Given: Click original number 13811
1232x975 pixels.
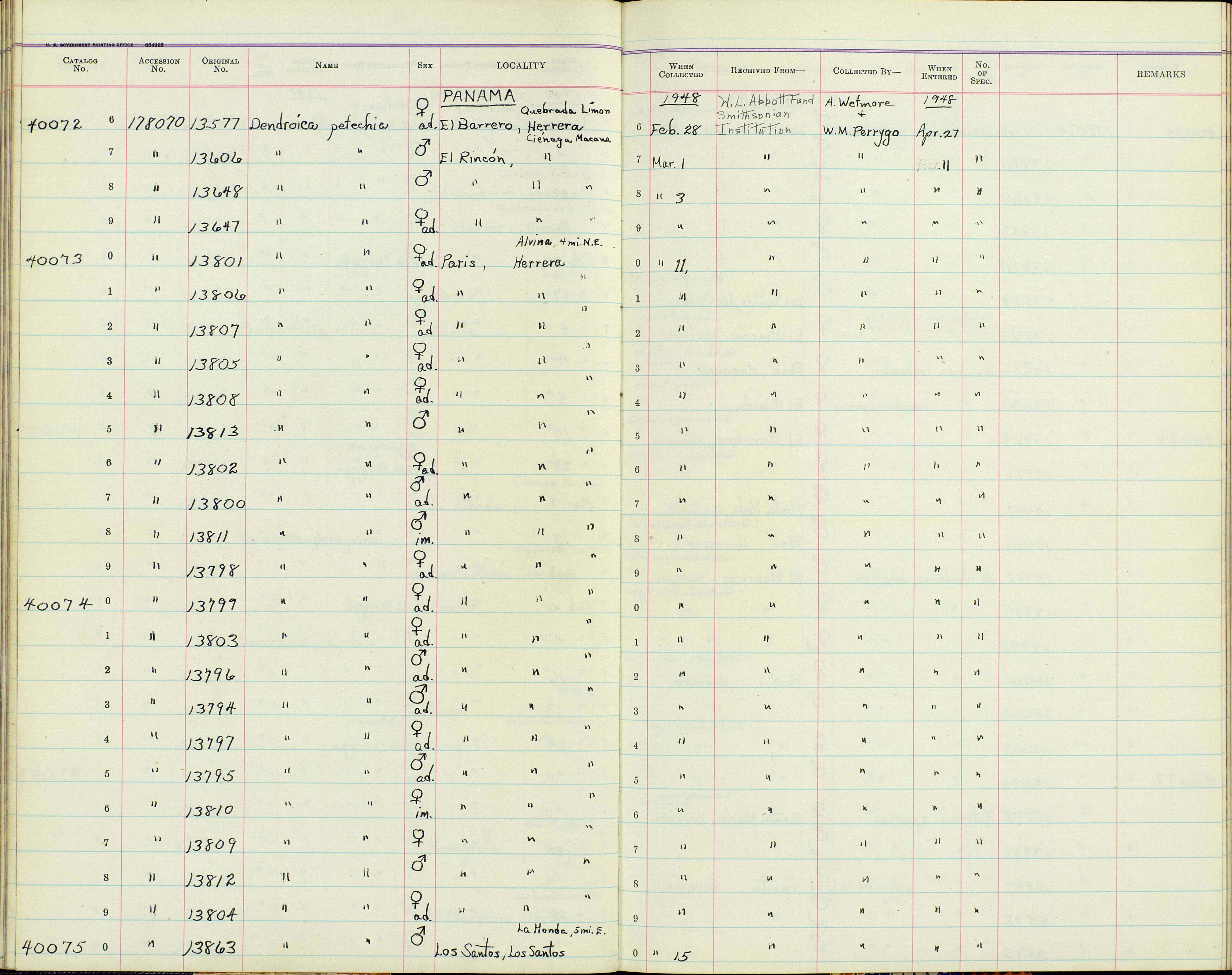Looking at the screenshot, I should click(x=210, y=537).
